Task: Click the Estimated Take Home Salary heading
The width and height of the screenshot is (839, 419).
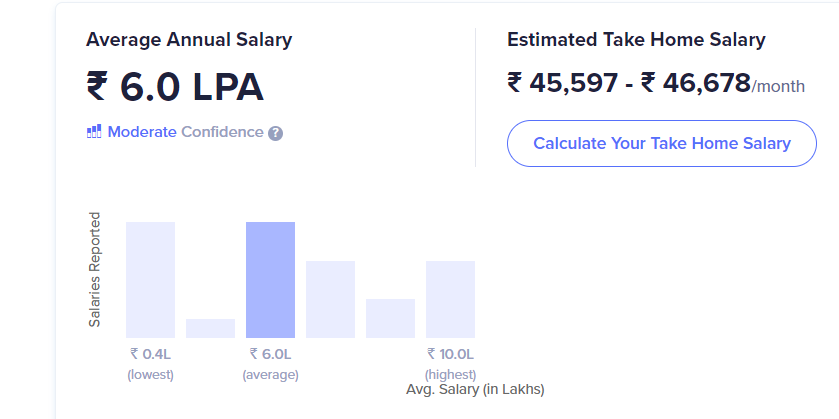Action: [x=636, y=40]
